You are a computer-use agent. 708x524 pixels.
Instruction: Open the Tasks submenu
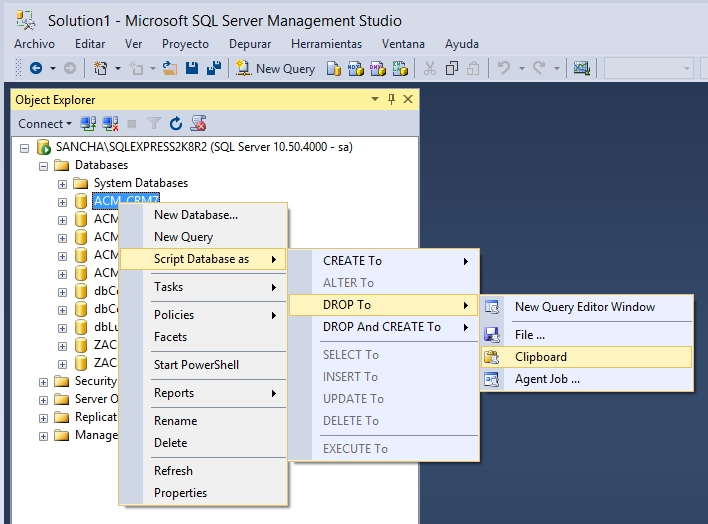pyautogui.click(x=203, y=287)
